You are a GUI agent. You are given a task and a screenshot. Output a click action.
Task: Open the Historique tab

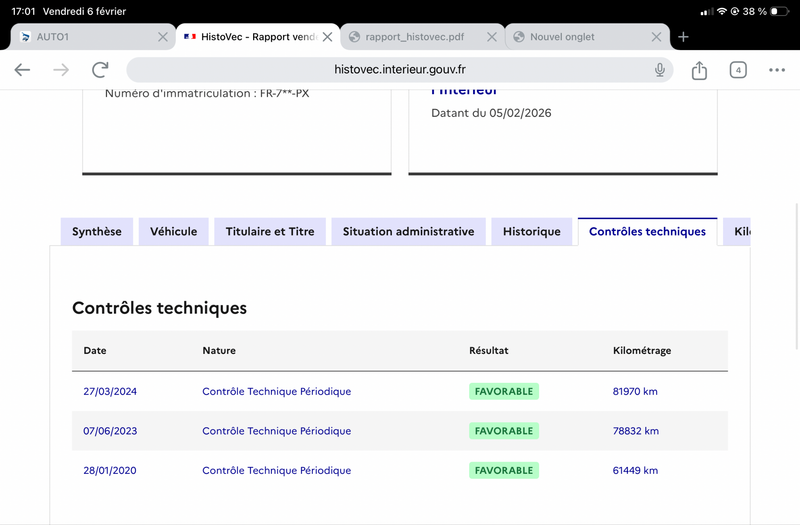(x=532, y=231)
